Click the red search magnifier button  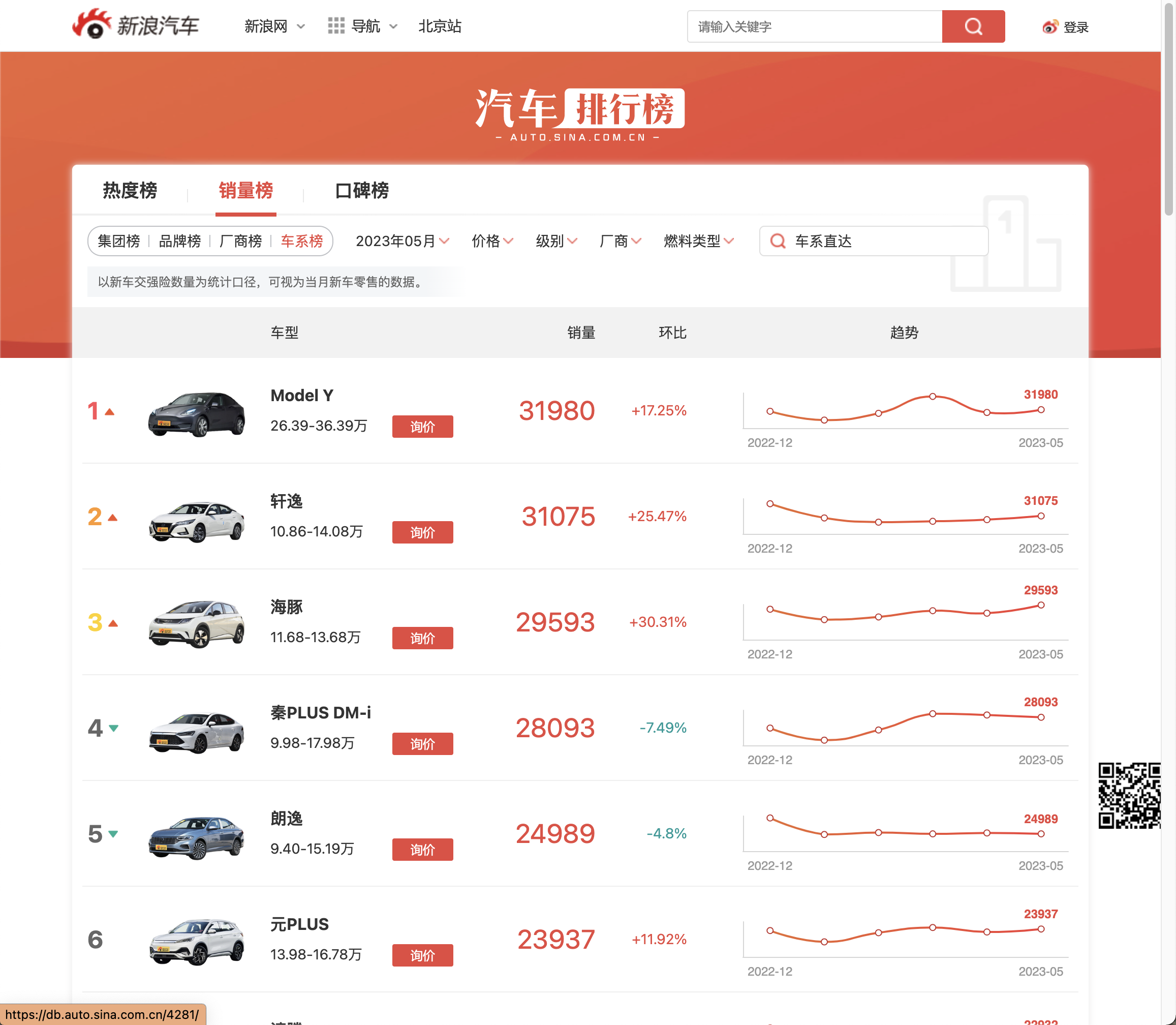(x=973, y=26)
